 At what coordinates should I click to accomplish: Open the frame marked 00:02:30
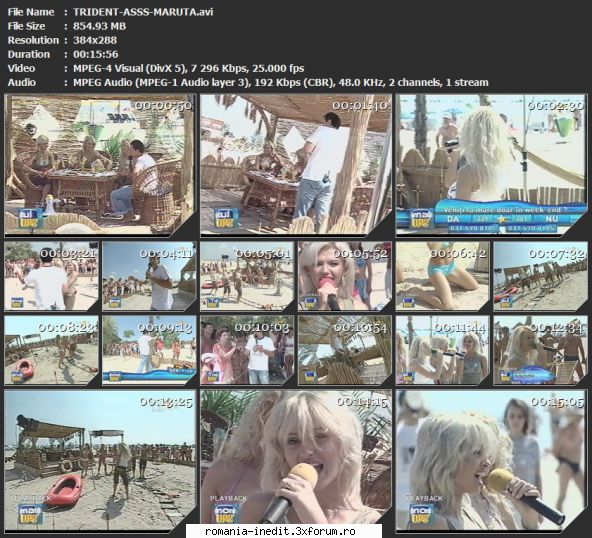coord(492,165)
